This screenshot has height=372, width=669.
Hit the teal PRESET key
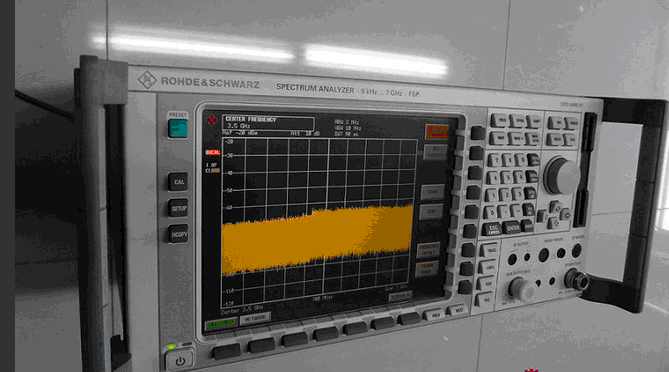(x=177, y=128)
